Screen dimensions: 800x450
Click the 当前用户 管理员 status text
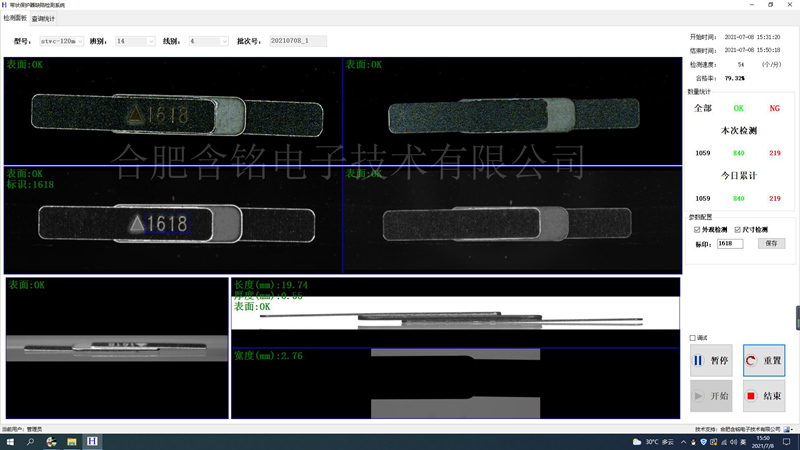point(22,430)
